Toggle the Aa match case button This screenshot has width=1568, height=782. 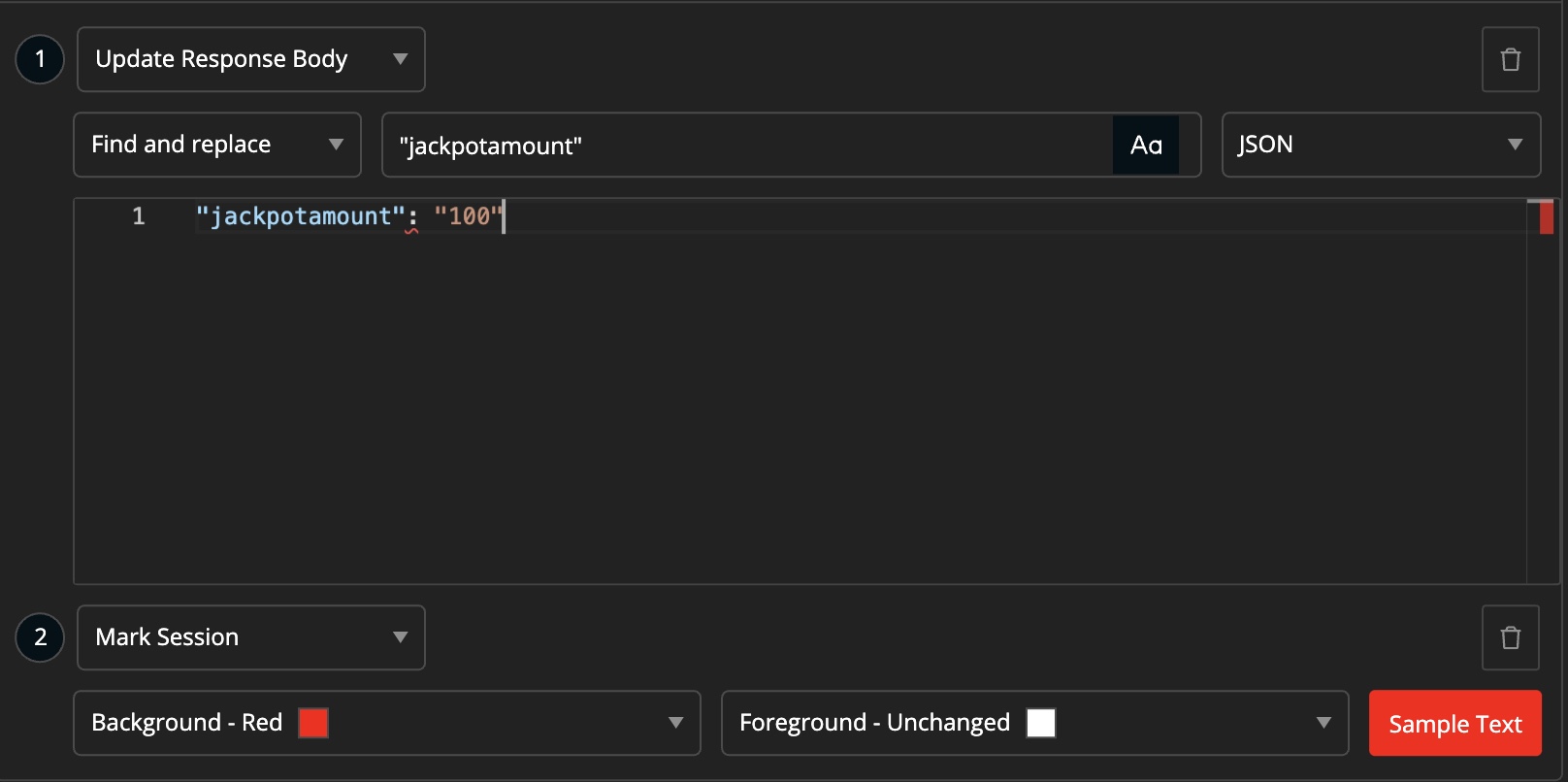[1145, 146]
